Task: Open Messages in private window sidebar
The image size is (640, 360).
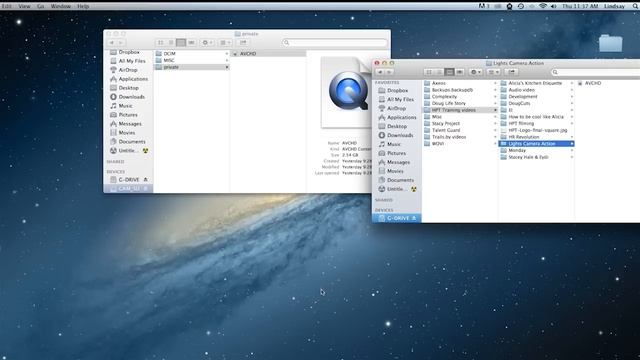Action: click(129, 124)
